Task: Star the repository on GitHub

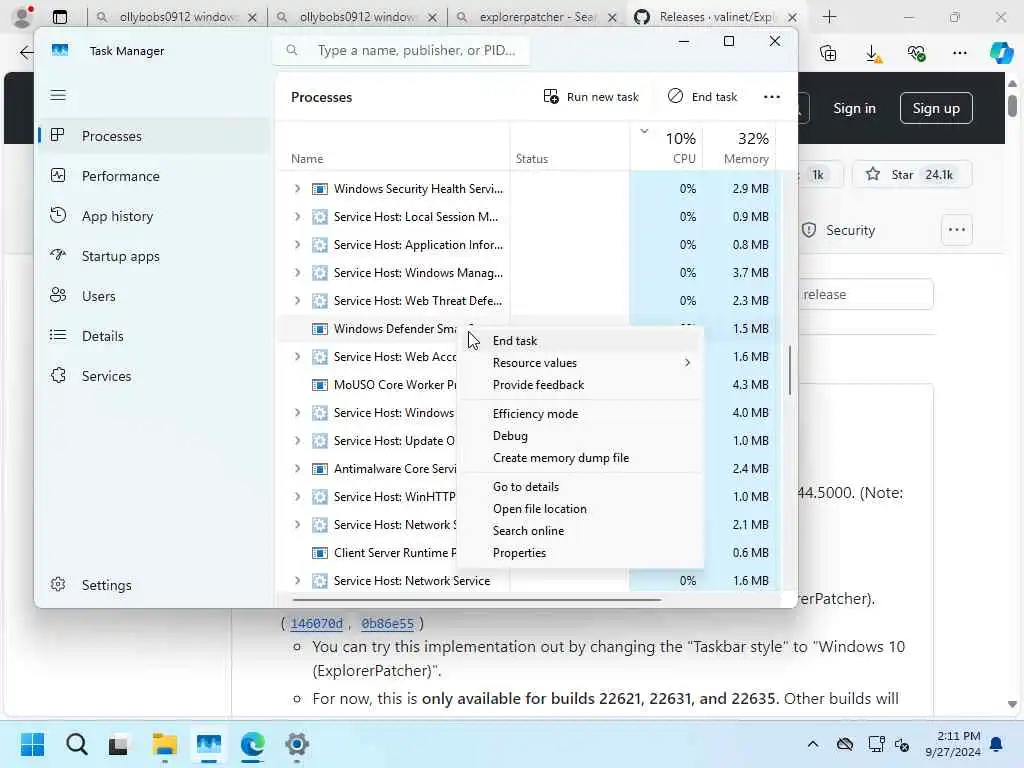Action: click(x=912, y=174)
